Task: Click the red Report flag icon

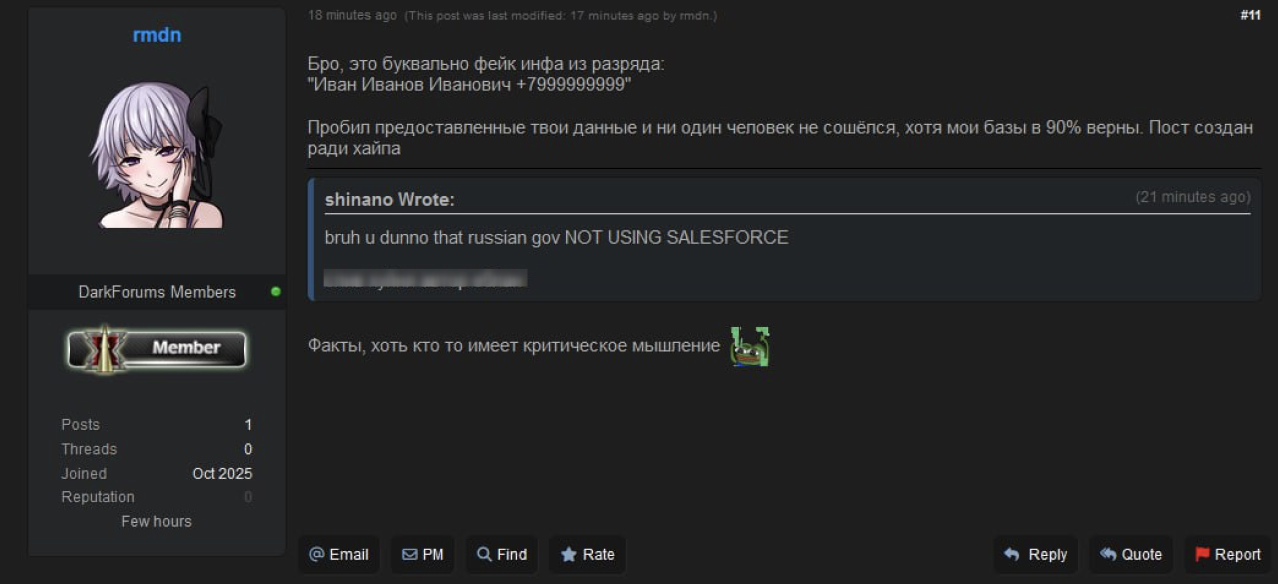Action: (1202, 554)
